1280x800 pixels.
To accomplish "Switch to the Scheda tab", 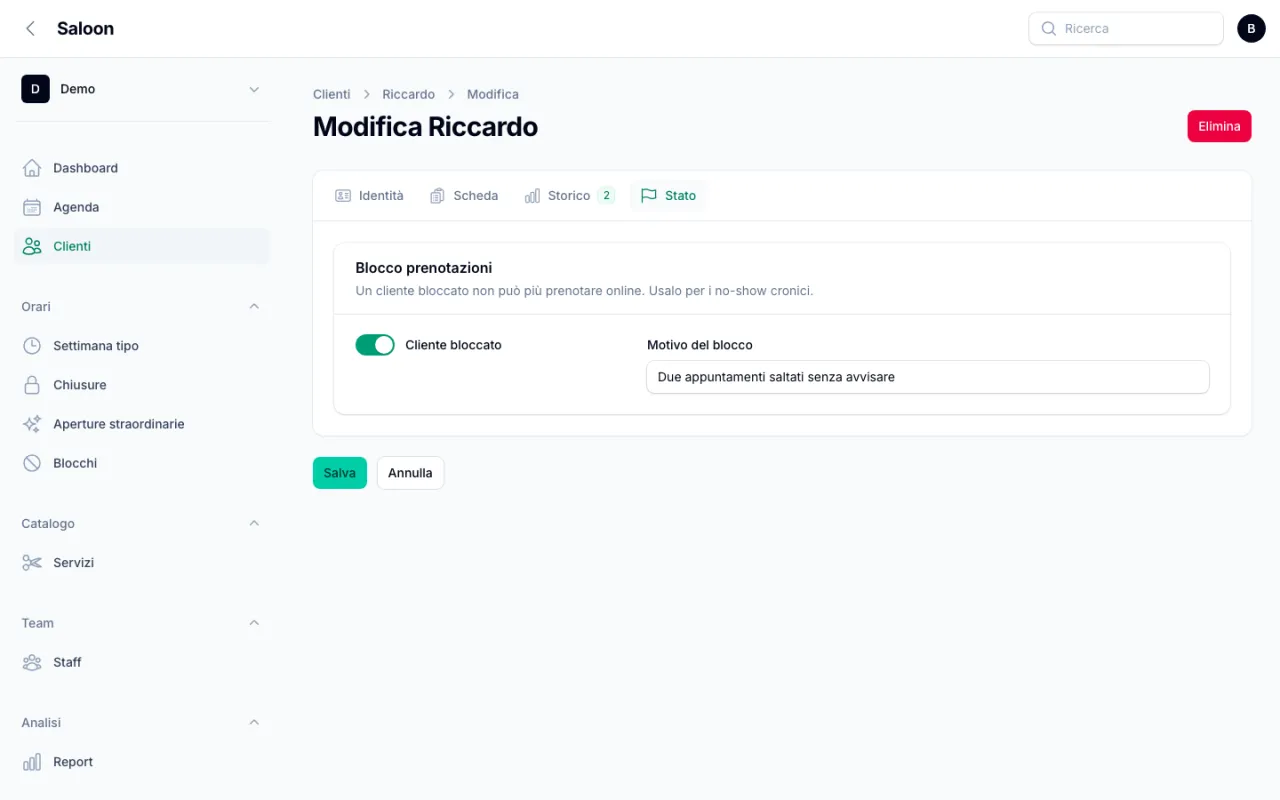I will [x=464, y=196].
